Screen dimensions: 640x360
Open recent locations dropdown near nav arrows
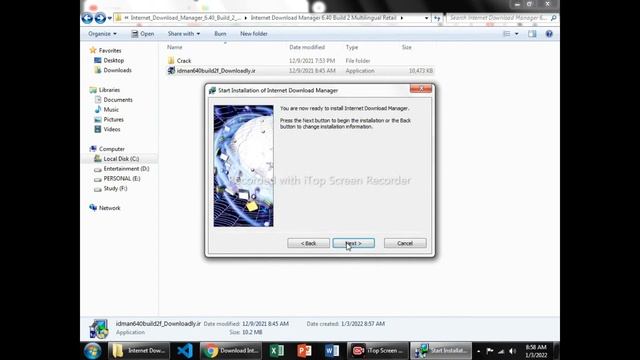coord(109,18)
